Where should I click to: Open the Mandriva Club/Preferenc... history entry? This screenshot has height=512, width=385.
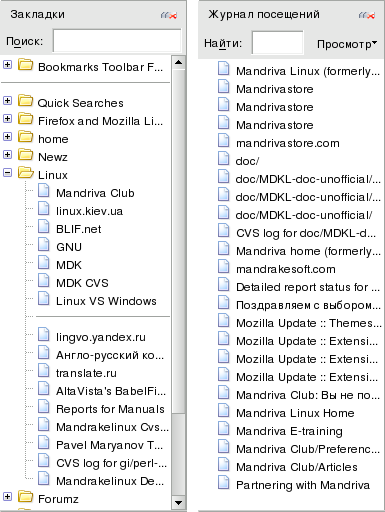[308, 449]
